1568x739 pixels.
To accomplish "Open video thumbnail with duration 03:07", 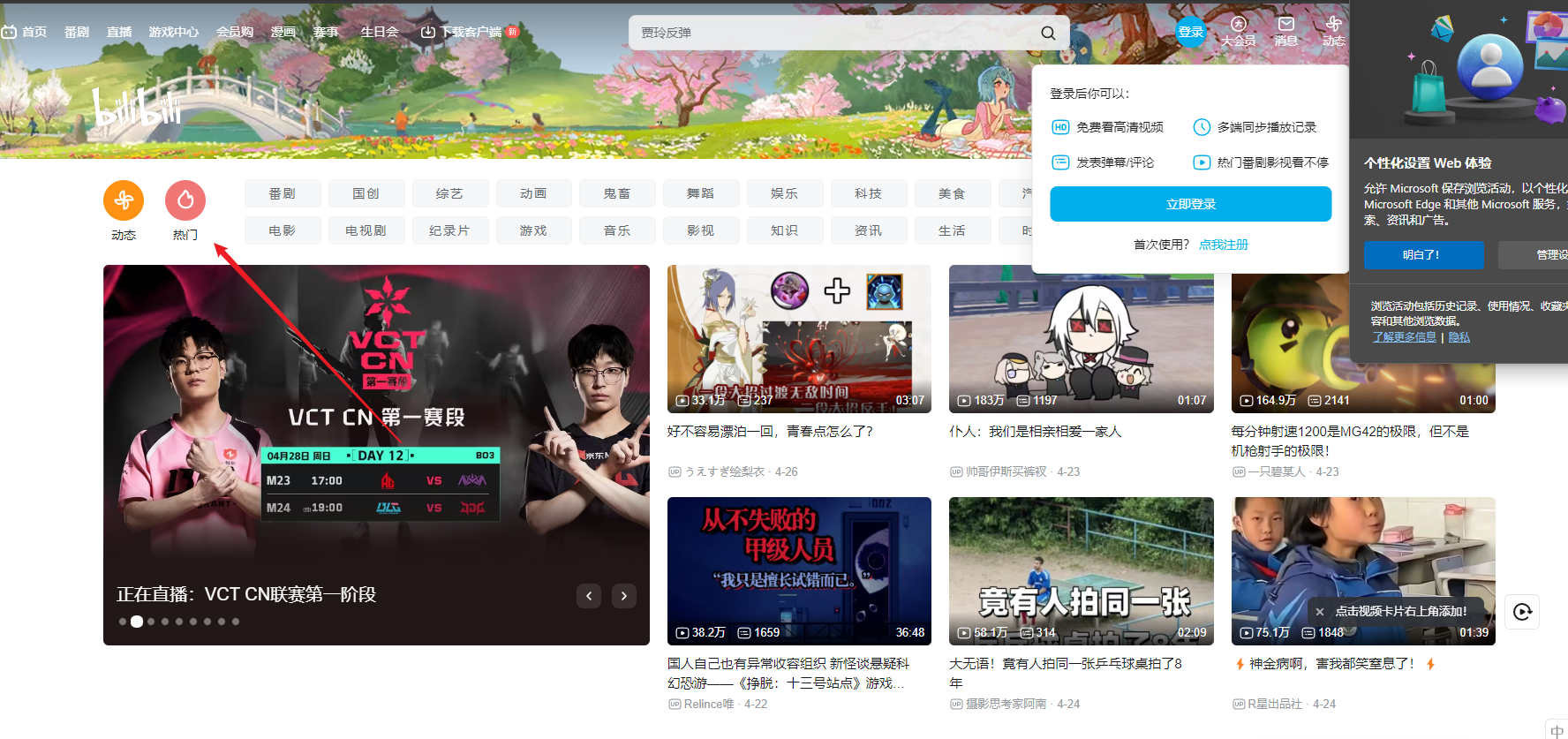I will pyautogui.click(x=799, y=339).
